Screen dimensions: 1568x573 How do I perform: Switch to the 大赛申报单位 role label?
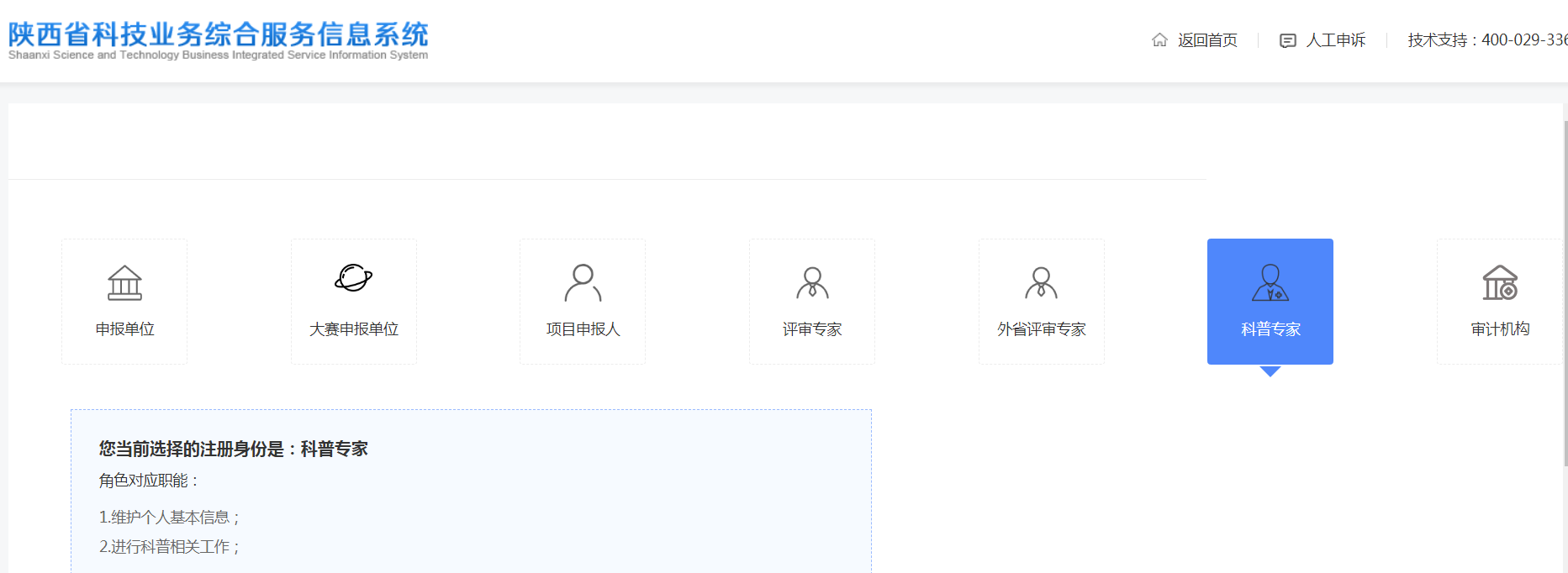(x=354, y=329)
